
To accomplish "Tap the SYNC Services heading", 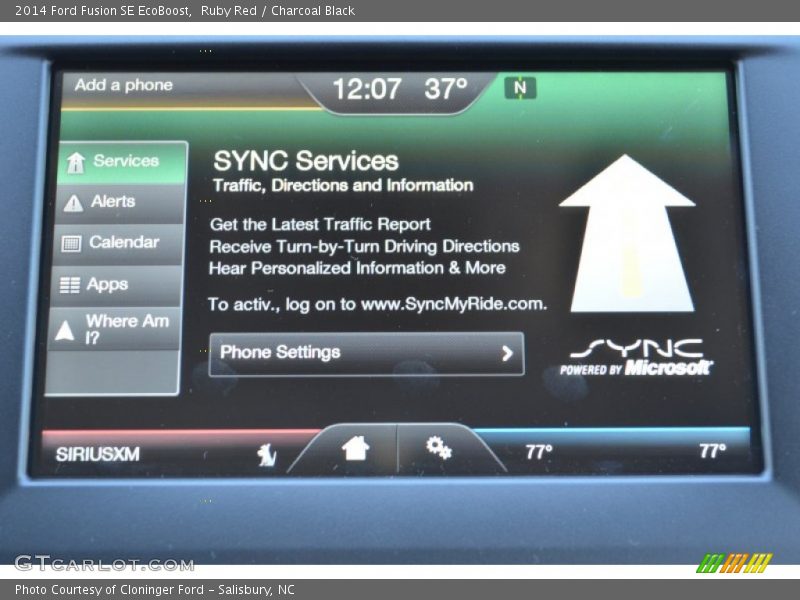I will tap(306, 161).
